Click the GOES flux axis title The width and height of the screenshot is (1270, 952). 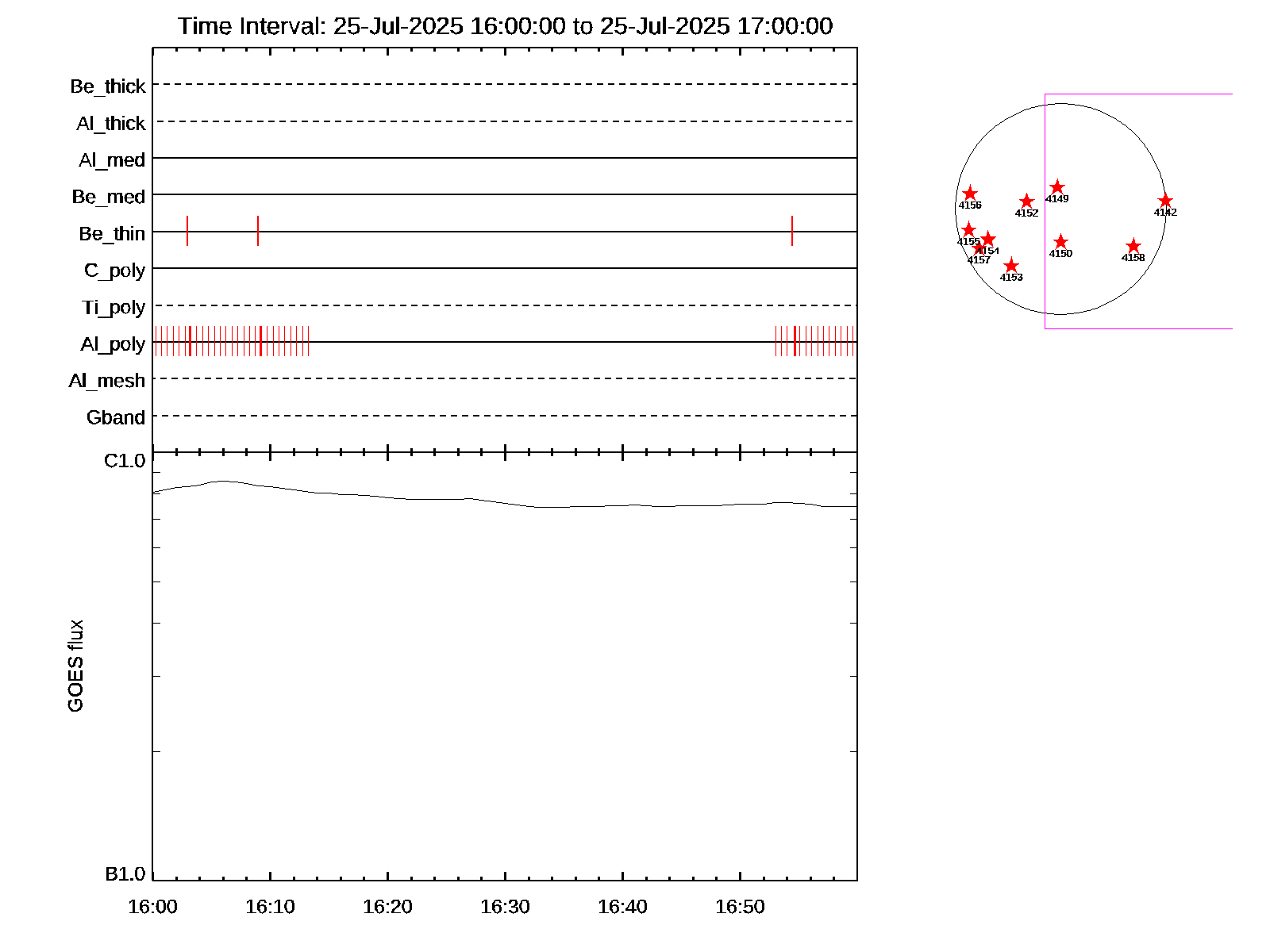point(75,666)
